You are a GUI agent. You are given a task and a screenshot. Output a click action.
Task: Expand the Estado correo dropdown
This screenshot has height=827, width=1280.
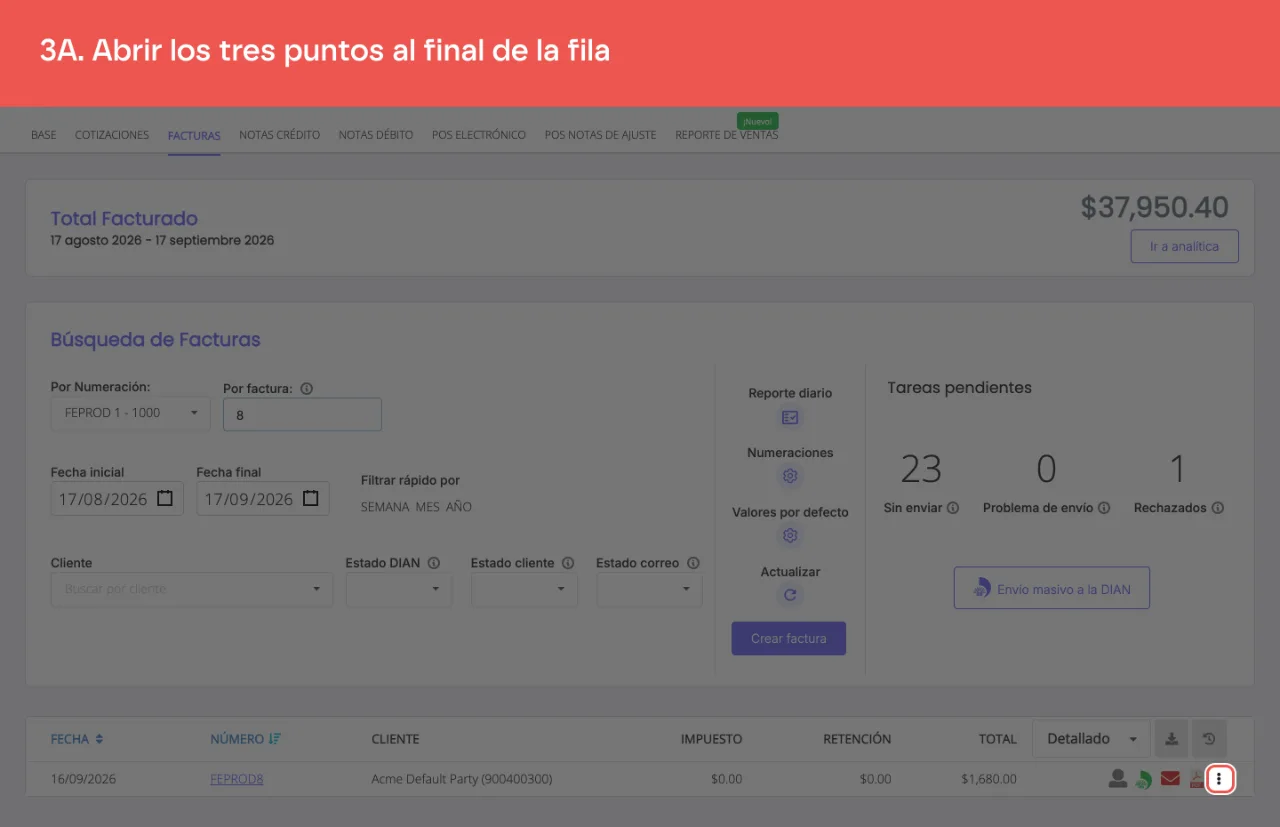[649, 589]
